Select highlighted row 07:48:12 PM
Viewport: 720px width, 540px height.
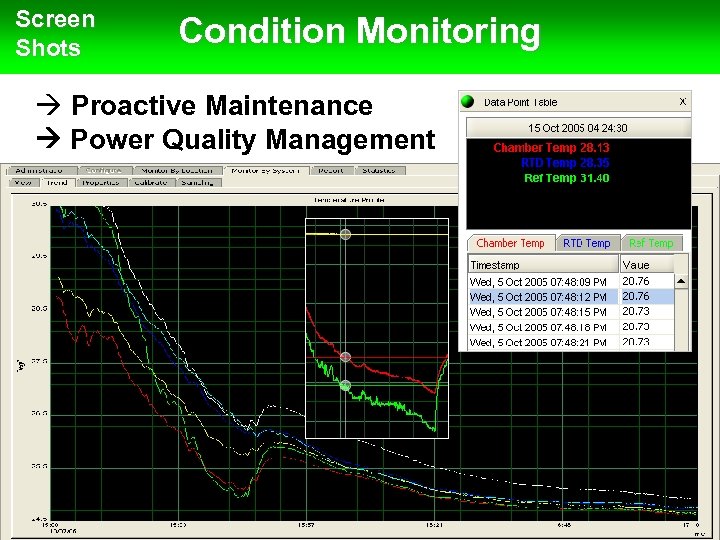pos(571,297)
